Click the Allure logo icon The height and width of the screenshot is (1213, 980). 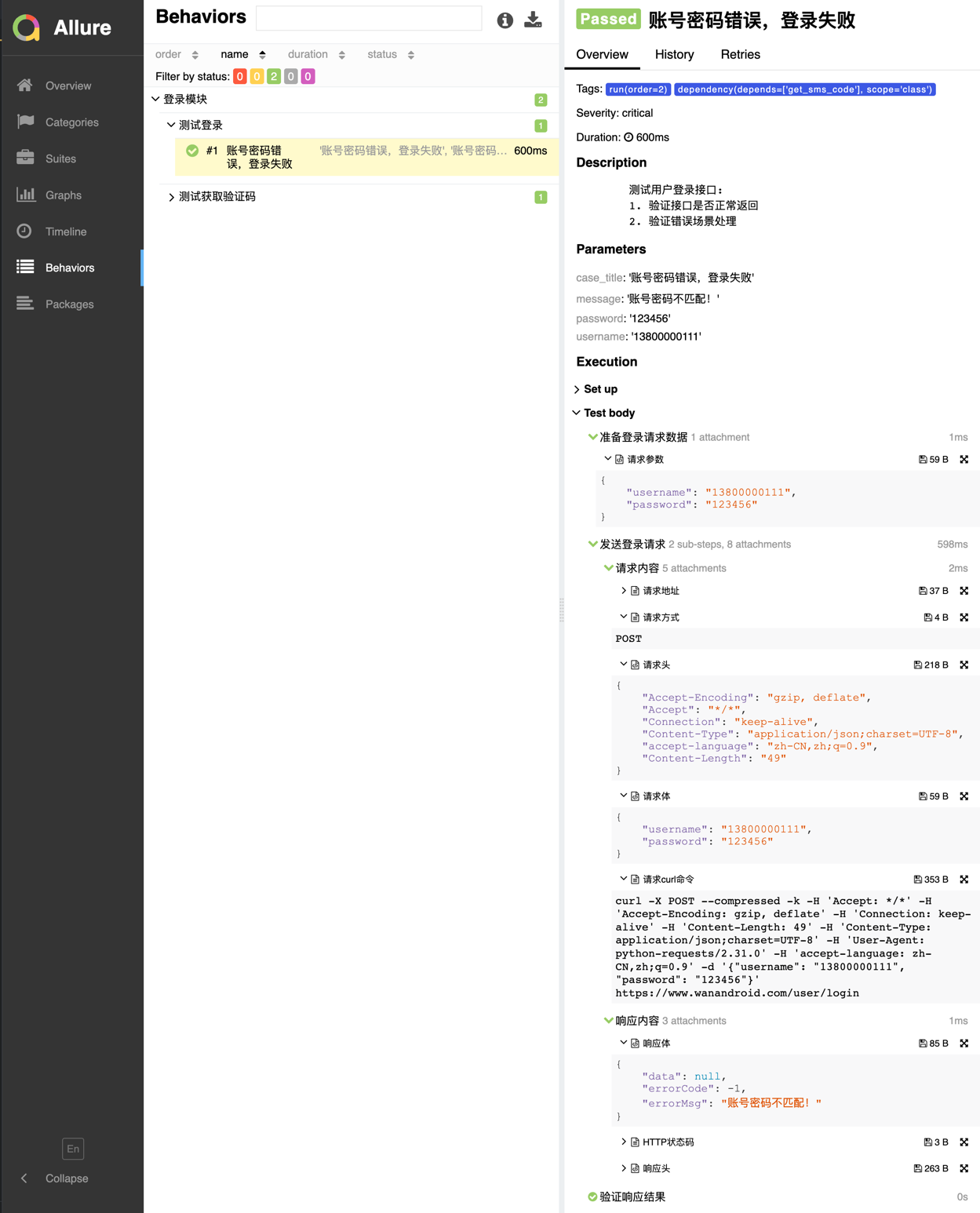pos(27,27)
